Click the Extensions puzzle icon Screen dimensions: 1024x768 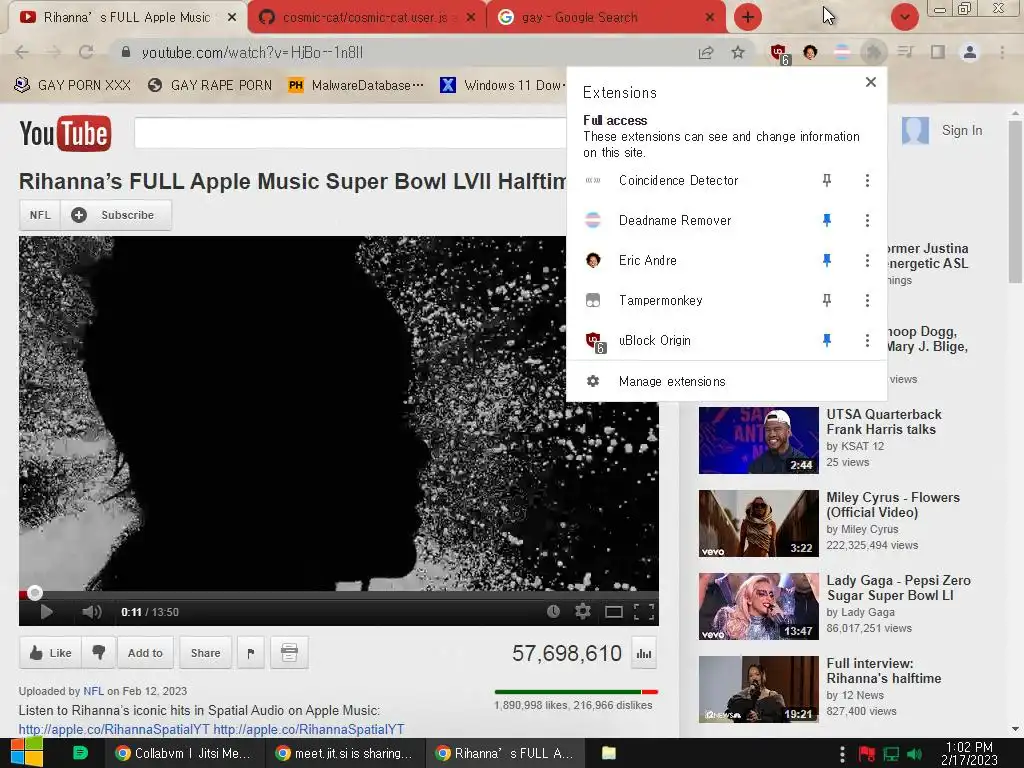pos(873,52)
